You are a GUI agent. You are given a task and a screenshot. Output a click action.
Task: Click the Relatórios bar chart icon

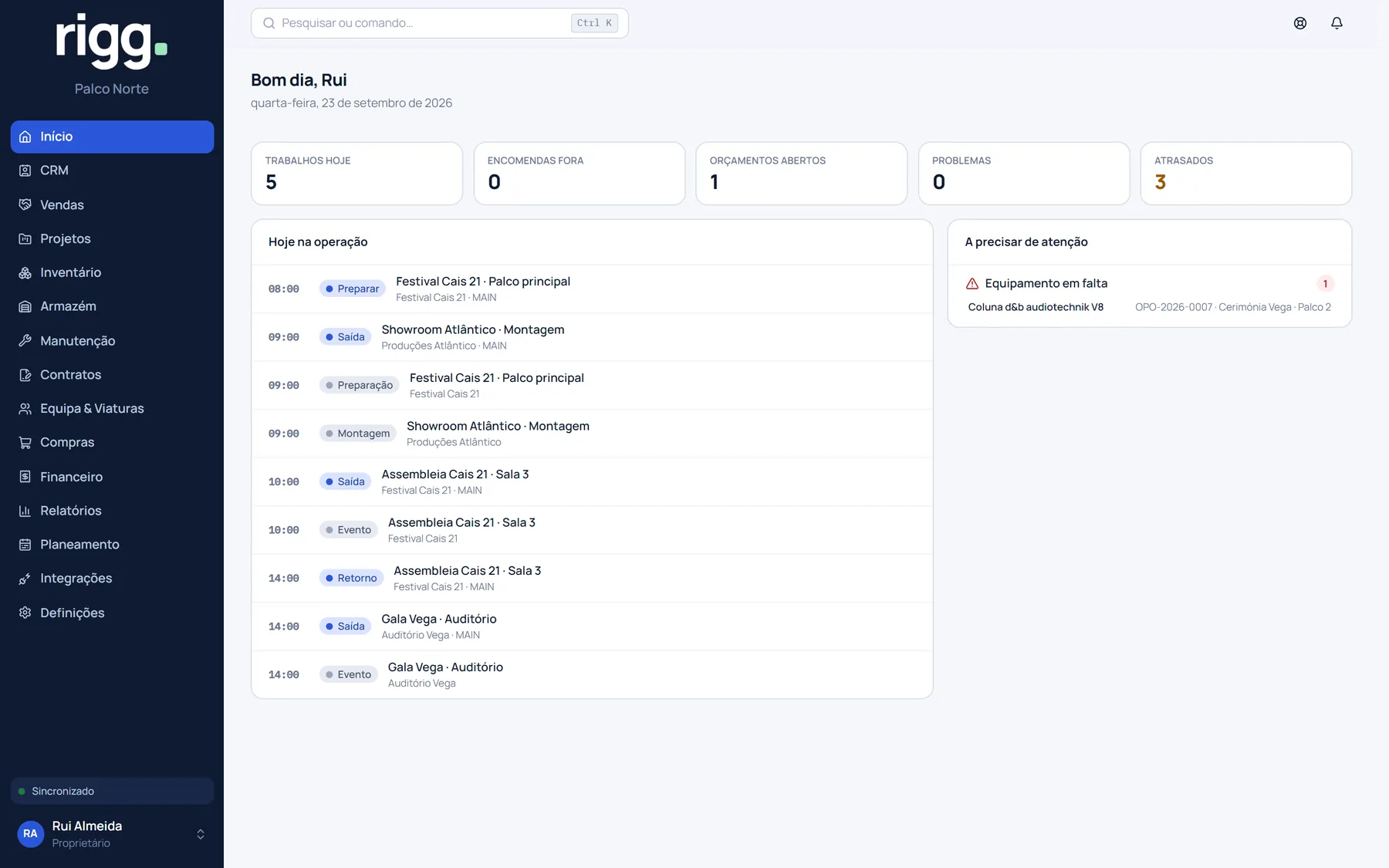pos(25,511)
